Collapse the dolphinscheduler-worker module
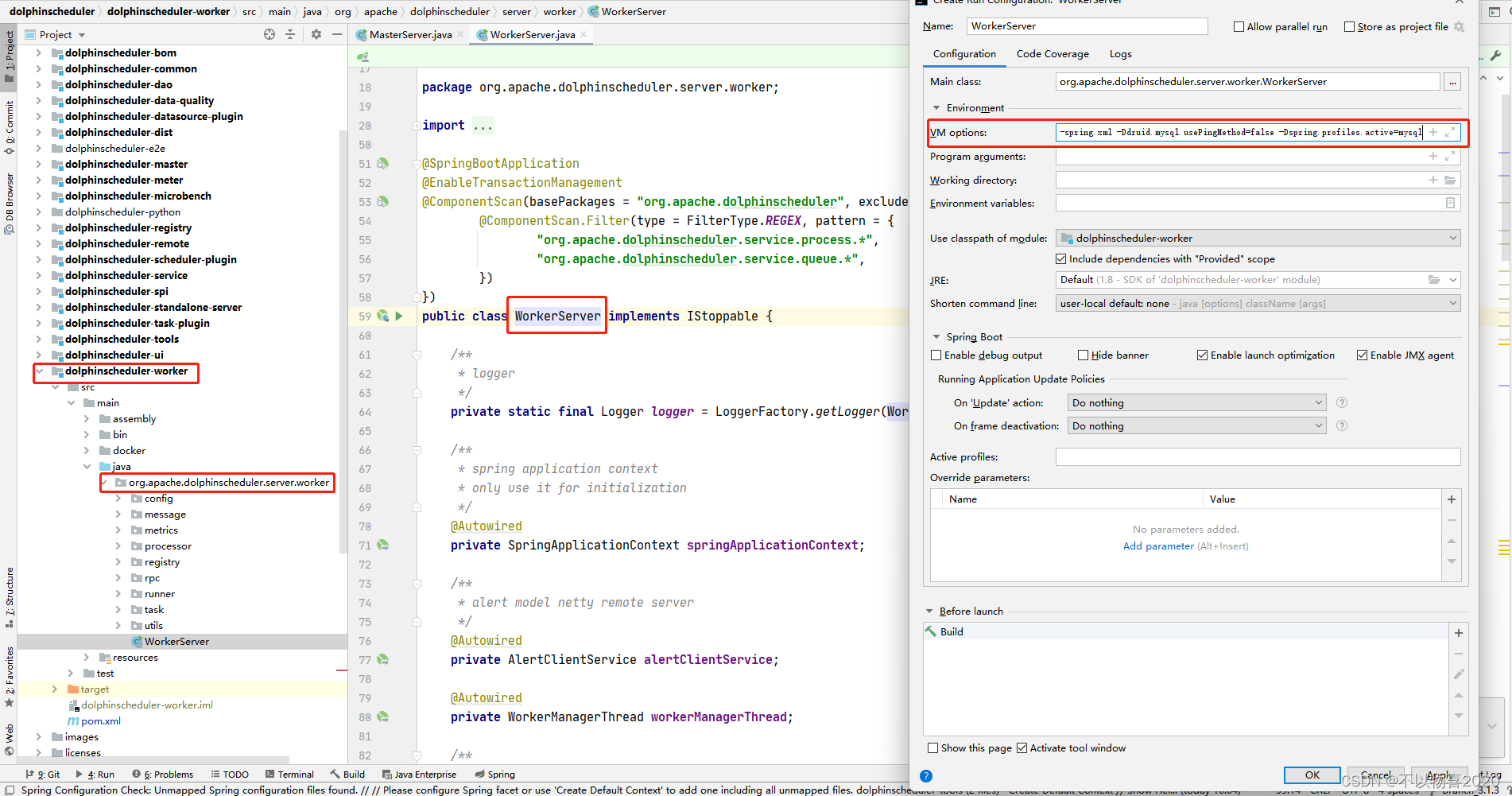Viewport: 1512px width, 796px height. click(38, 371)
